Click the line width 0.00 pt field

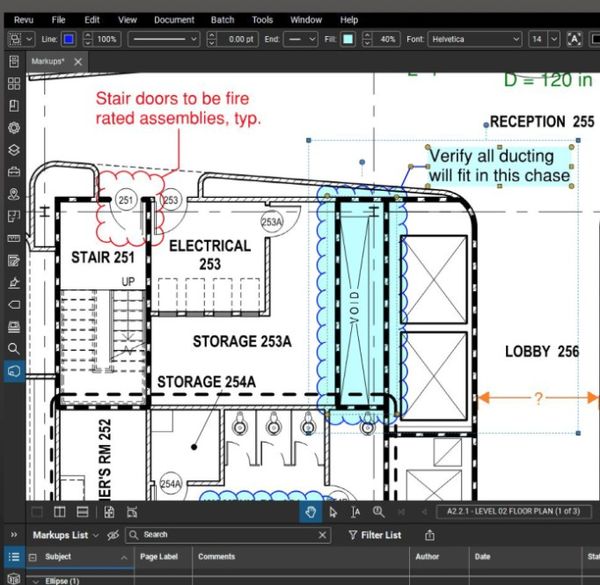point(237,39)
